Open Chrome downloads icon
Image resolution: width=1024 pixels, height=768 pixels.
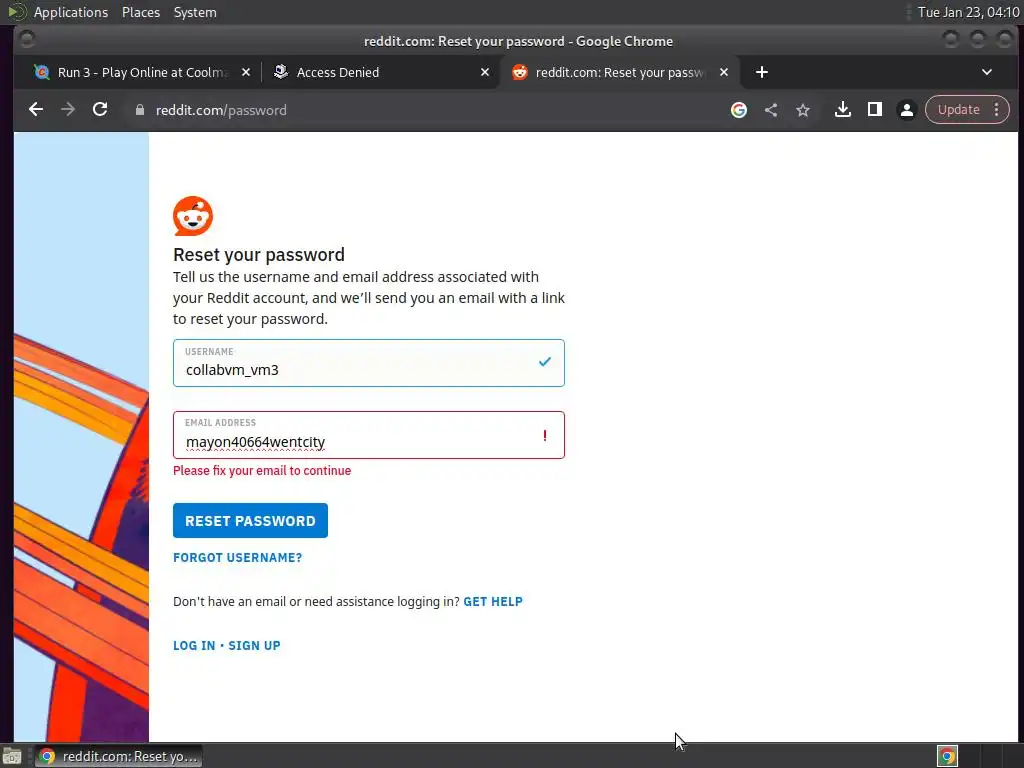point(842,110)
